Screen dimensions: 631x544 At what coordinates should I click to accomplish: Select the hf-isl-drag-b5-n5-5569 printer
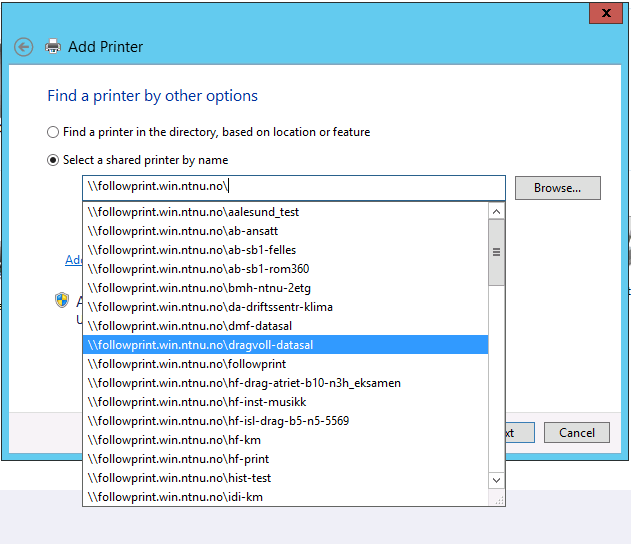point(285,421)
